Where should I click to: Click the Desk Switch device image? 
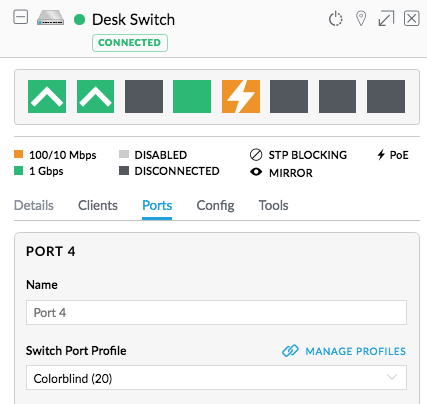50,17
